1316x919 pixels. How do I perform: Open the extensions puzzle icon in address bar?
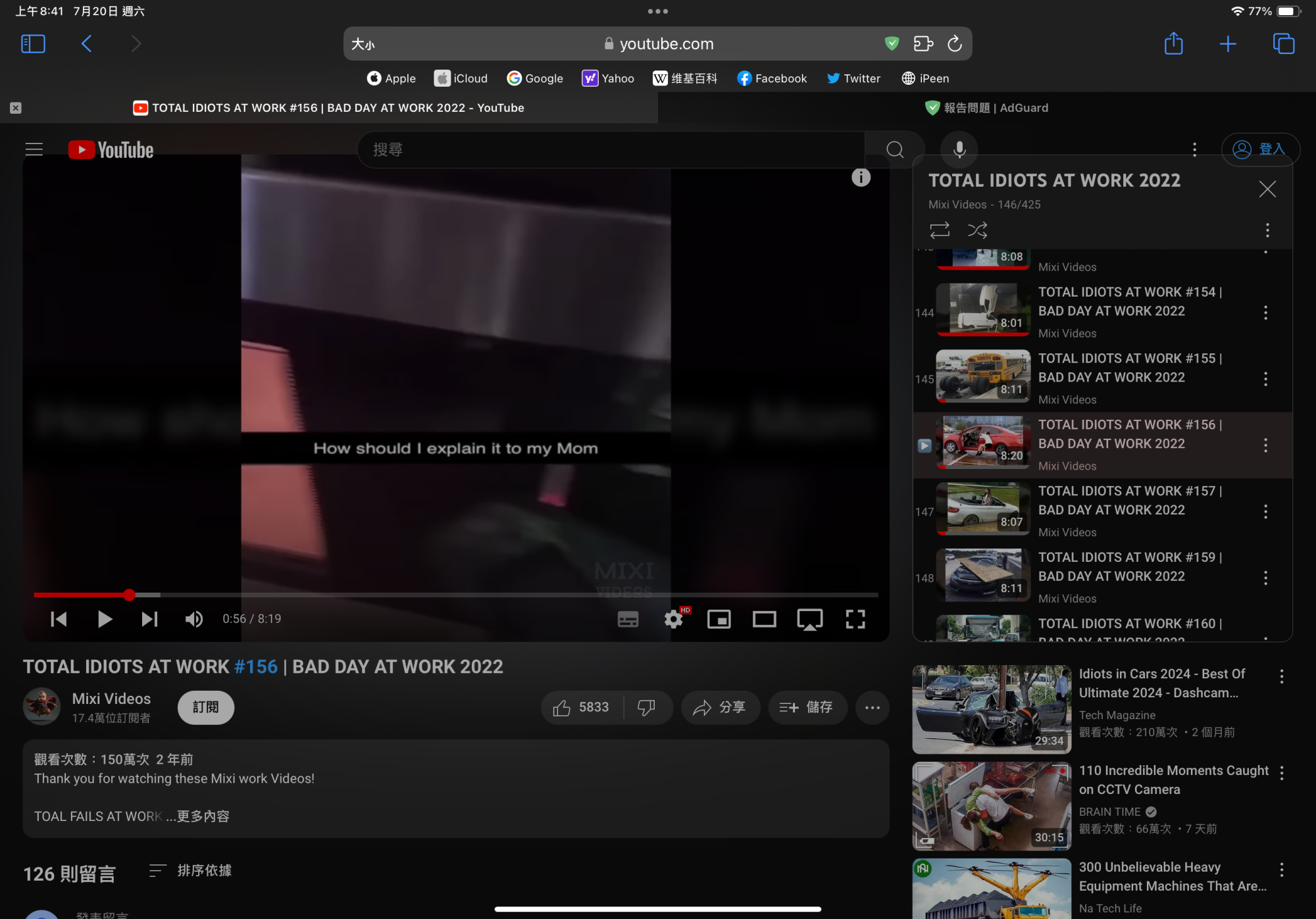click(x=923, y=44)
